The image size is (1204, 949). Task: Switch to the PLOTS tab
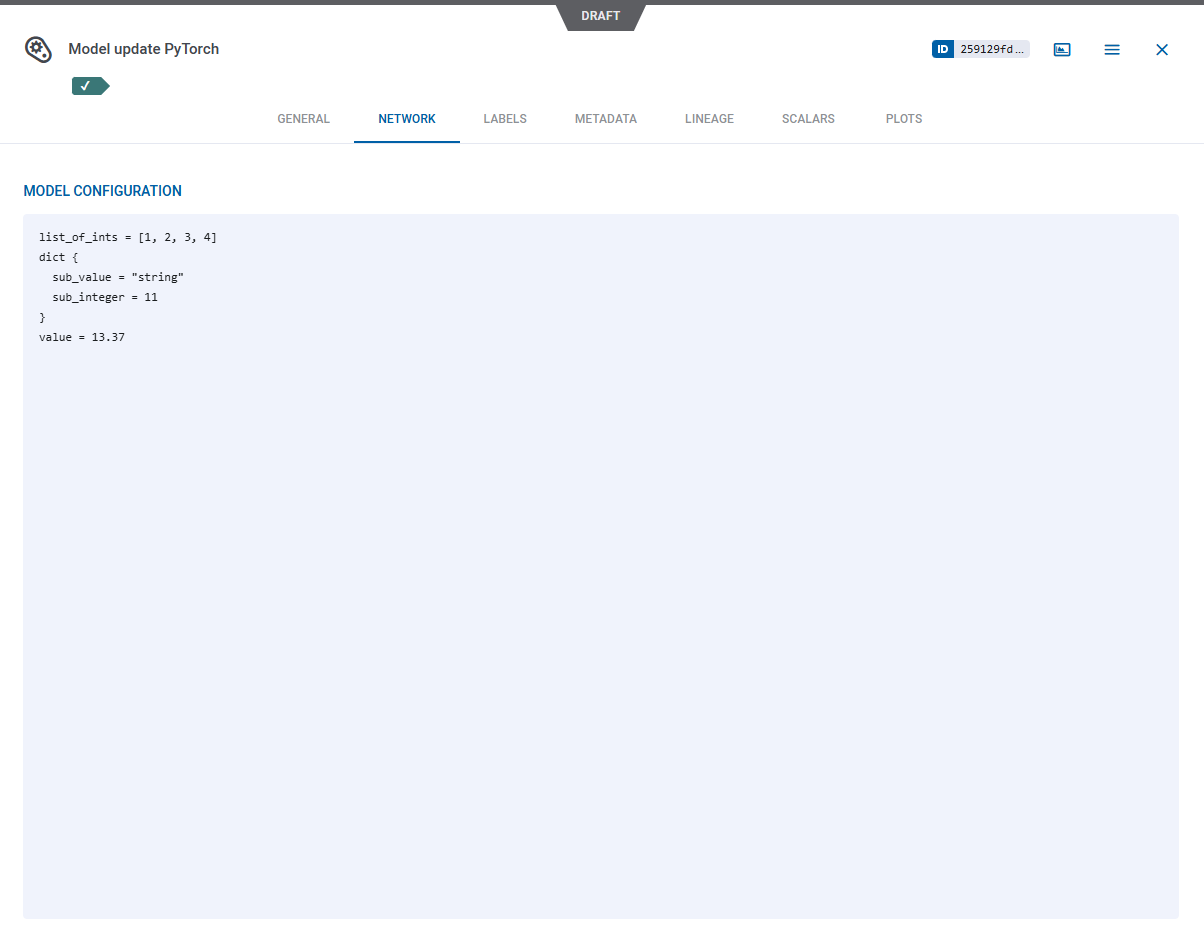point(903,118)
